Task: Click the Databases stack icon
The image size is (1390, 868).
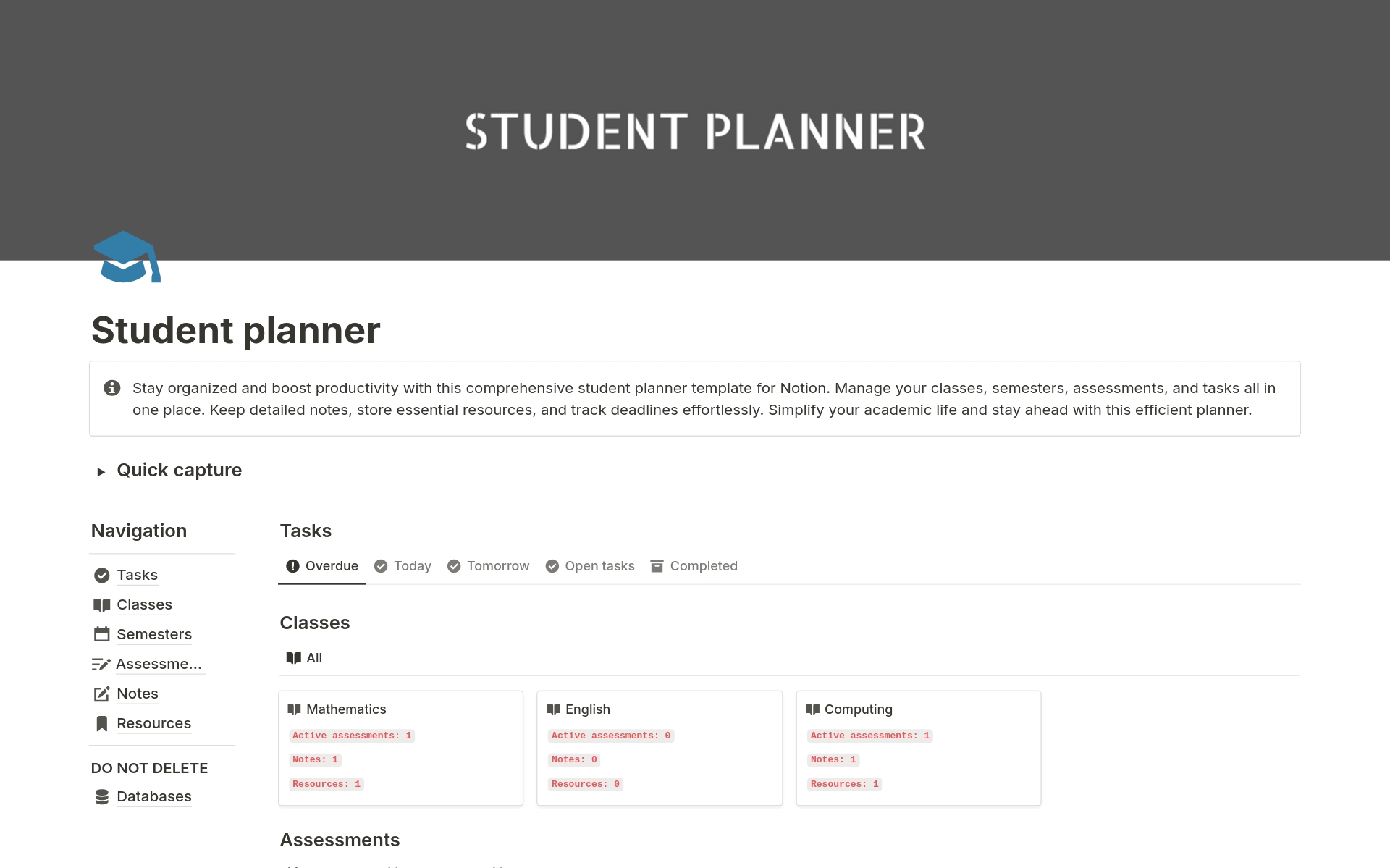Action: tap(102, 797)
